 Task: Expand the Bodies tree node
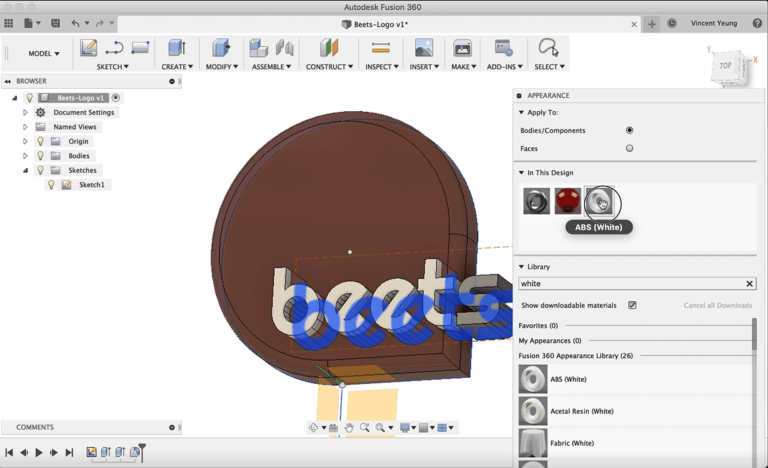(x=25, y=156)
